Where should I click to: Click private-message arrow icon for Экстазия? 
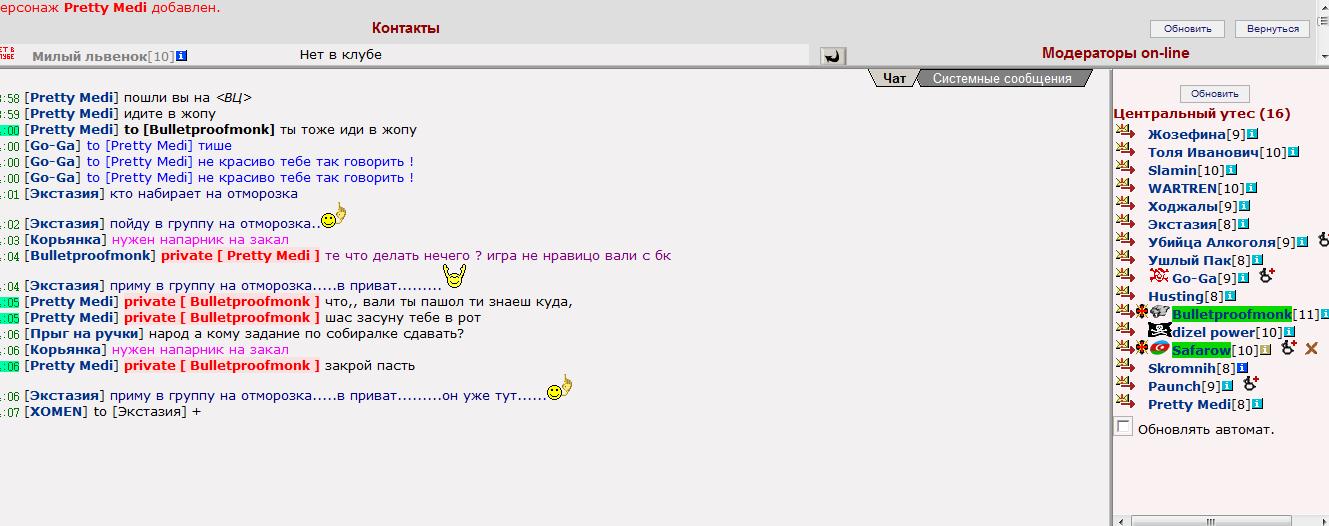tap(1126, 222)
